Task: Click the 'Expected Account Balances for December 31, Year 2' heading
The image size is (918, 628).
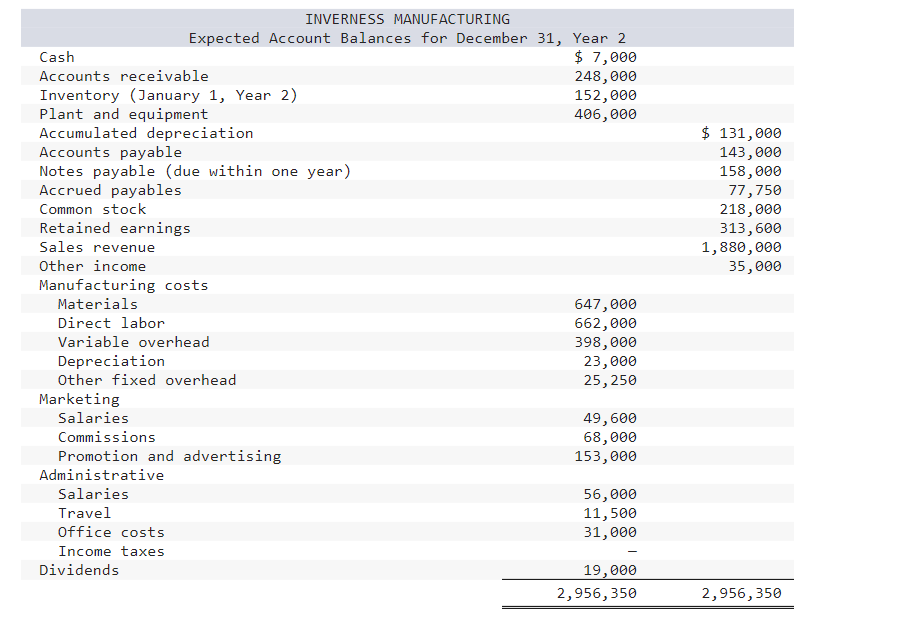Action: (407, 39)
